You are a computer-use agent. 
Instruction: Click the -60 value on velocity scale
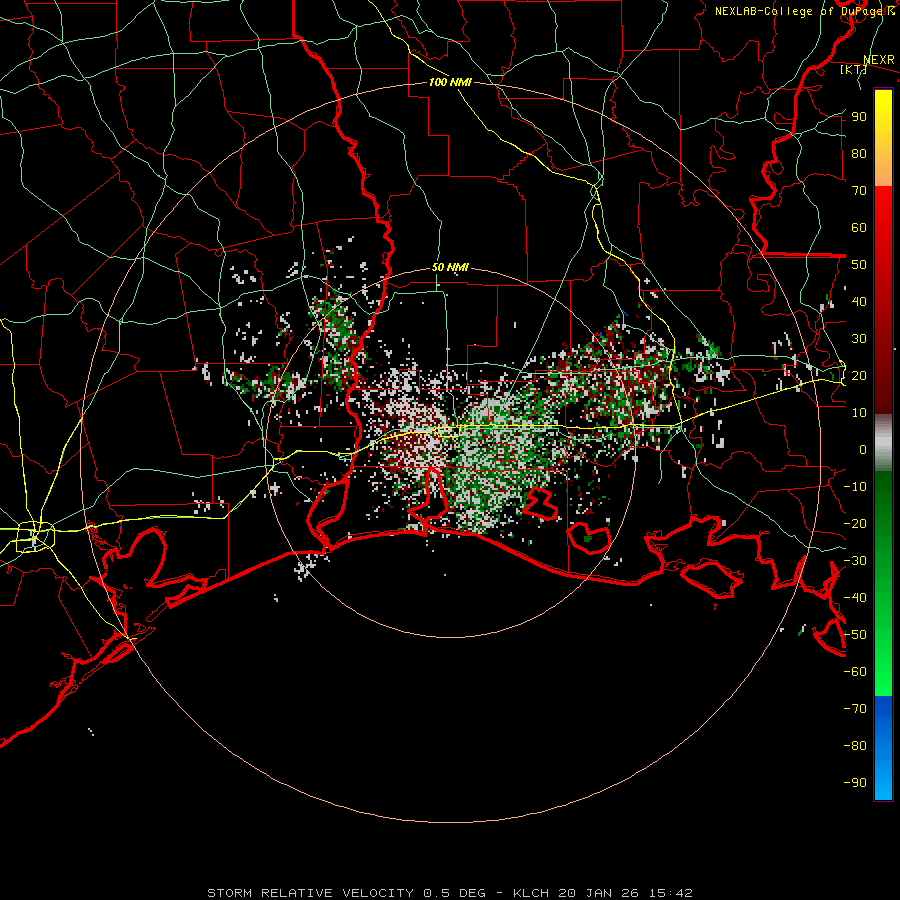point(855,672)
